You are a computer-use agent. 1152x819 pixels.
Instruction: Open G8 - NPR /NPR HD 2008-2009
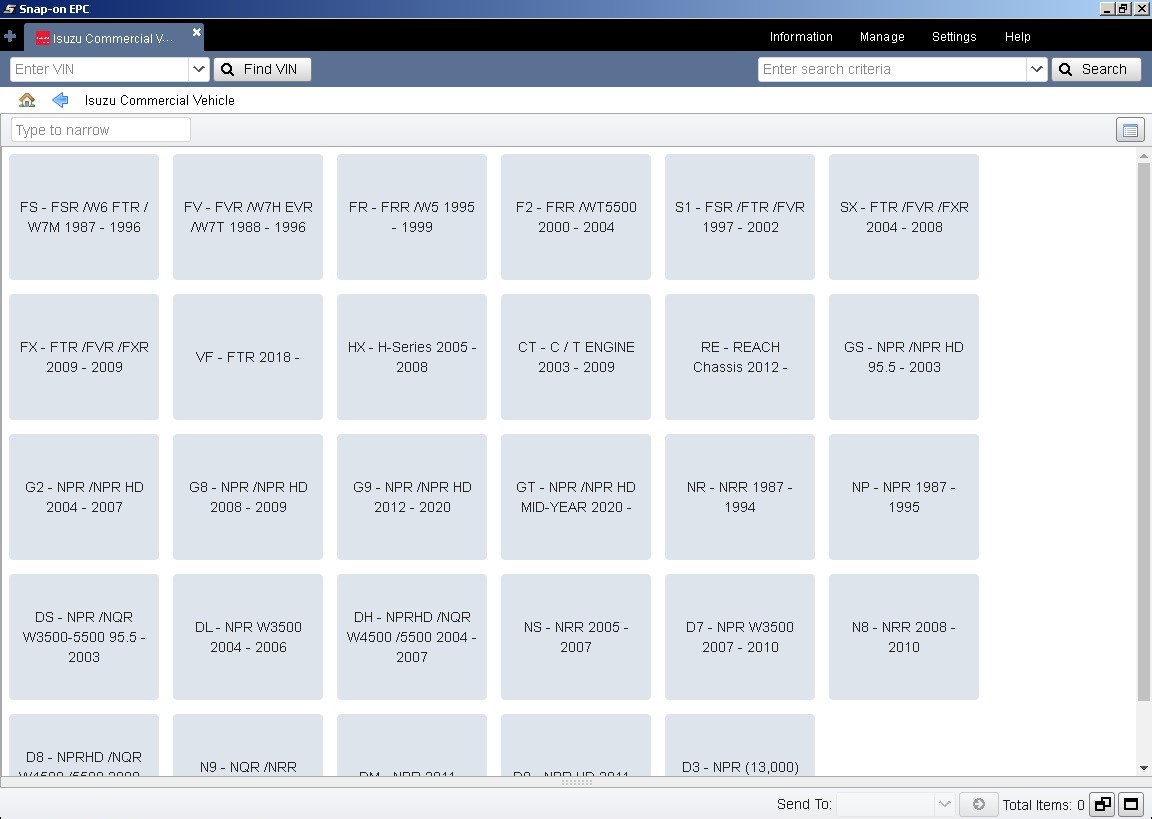tap(248, 497)
